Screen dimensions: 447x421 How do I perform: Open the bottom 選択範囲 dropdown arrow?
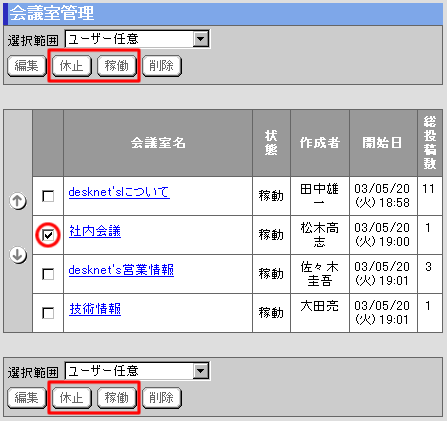201,371
